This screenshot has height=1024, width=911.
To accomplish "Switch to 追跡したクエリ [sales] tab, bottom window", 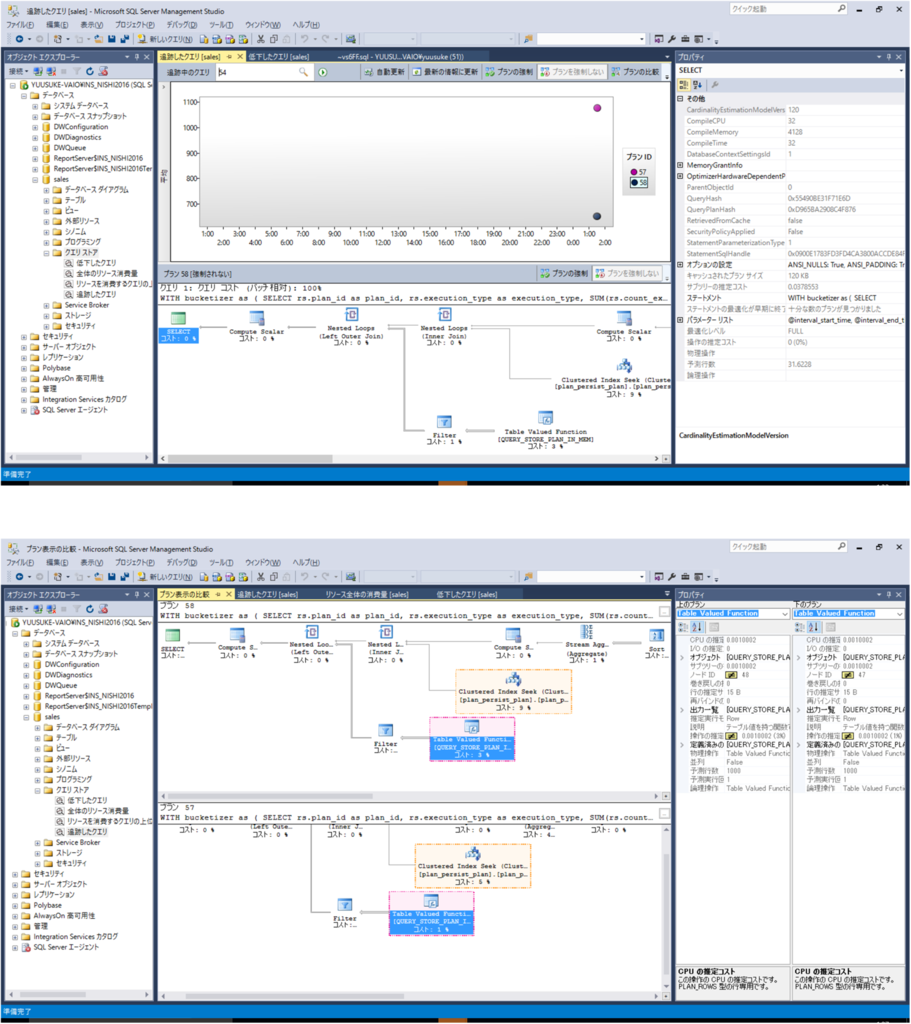I will point(267,594).
